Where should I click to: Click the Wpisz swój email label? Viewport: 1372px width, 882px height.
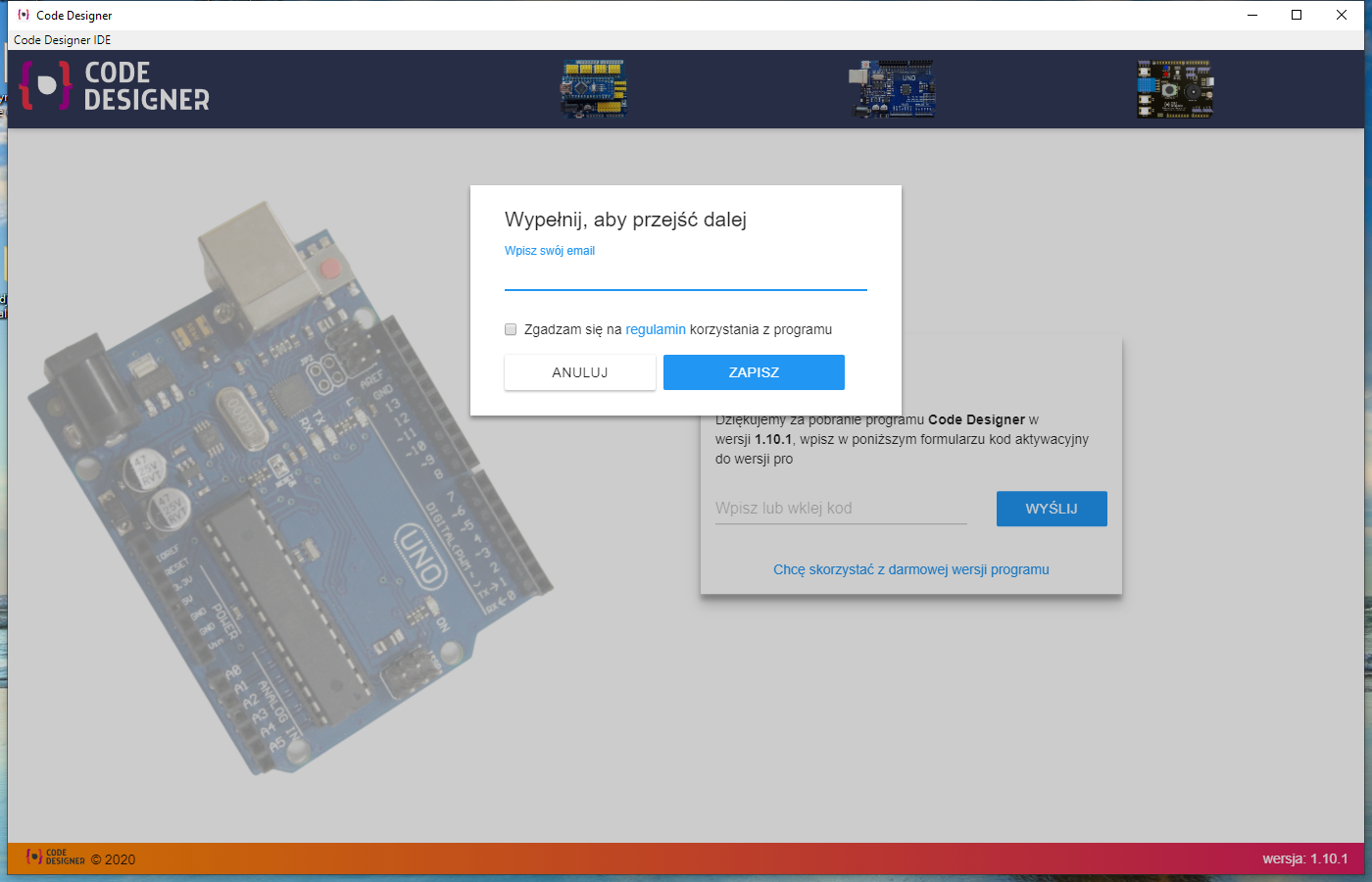[x=549, y=251]
